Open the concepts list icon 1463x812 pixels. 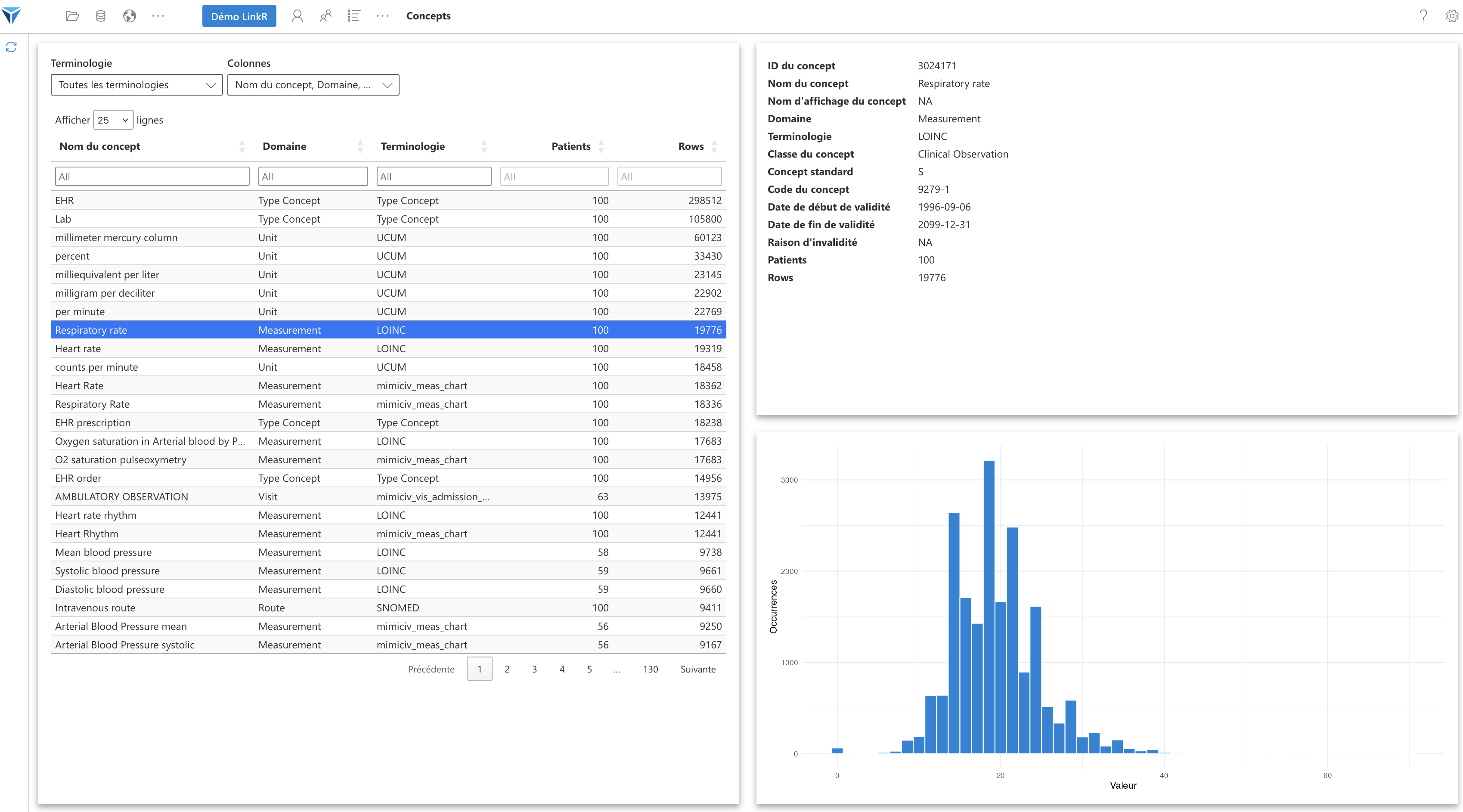pyautogui.click(x=354, y=16)
